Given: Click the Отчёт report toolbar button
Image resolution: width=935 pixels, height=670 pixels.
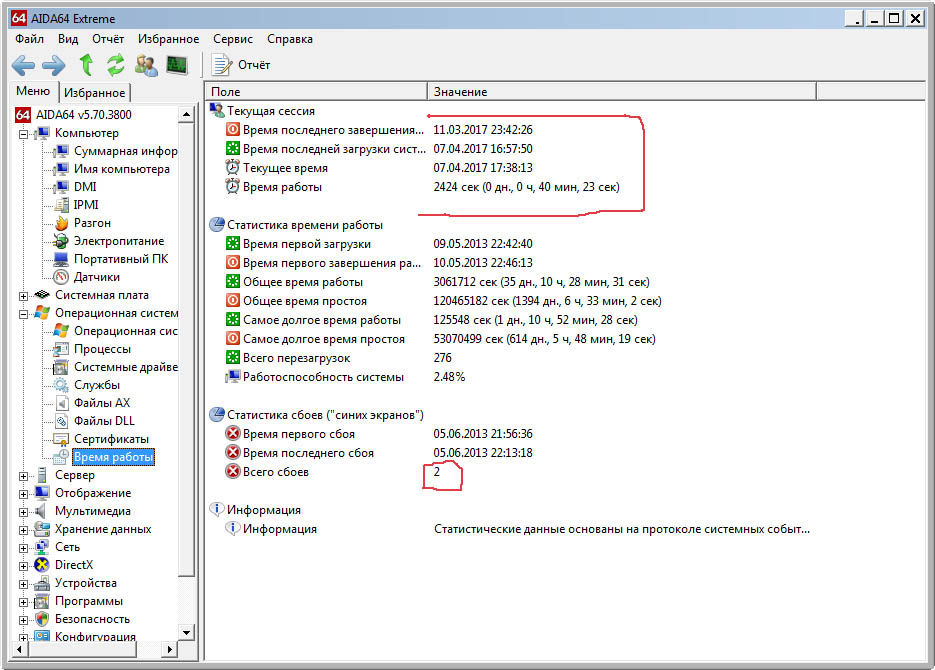Looking at the screenshot, I should 242,65.
